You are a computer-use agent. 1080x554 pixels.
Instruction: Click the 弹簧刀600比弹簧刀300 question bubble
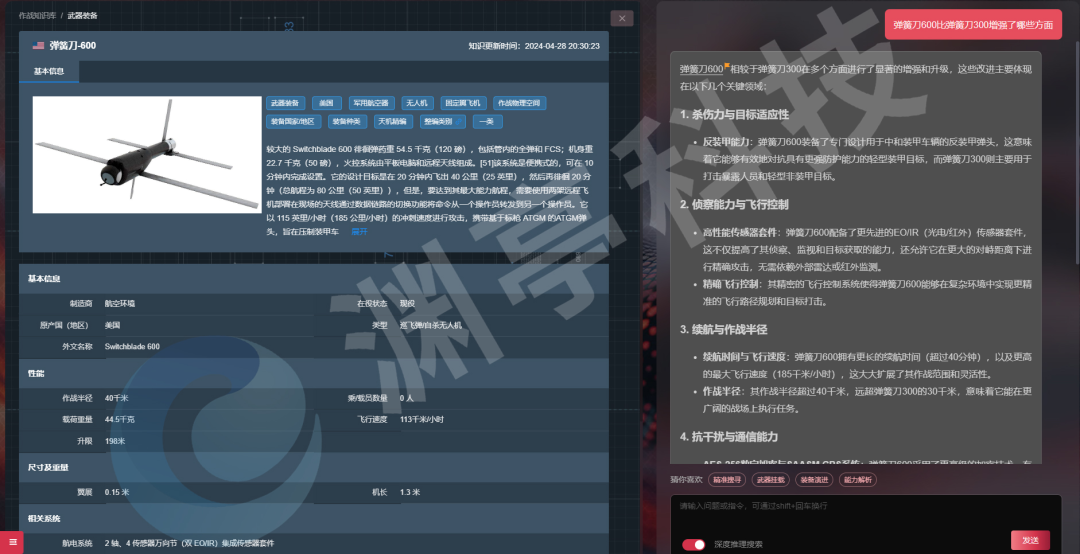[973, 25]
